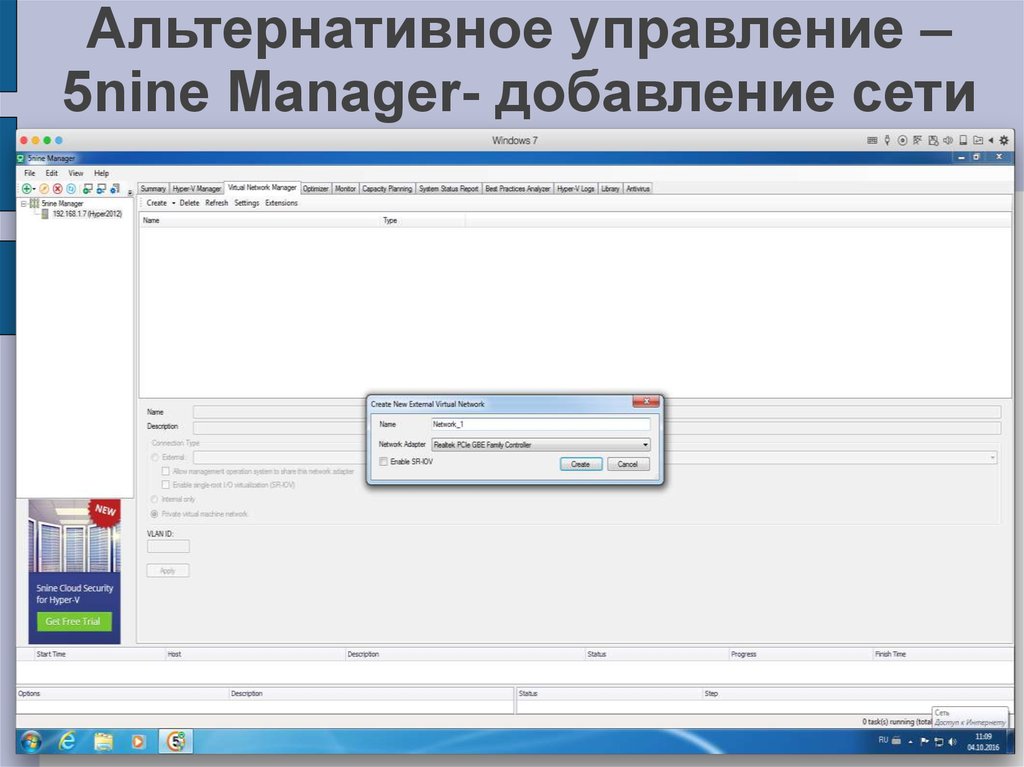Click the 5nine Manager taskbar icon
This screenshot has width=1024, height=767.
pos(176,741)
